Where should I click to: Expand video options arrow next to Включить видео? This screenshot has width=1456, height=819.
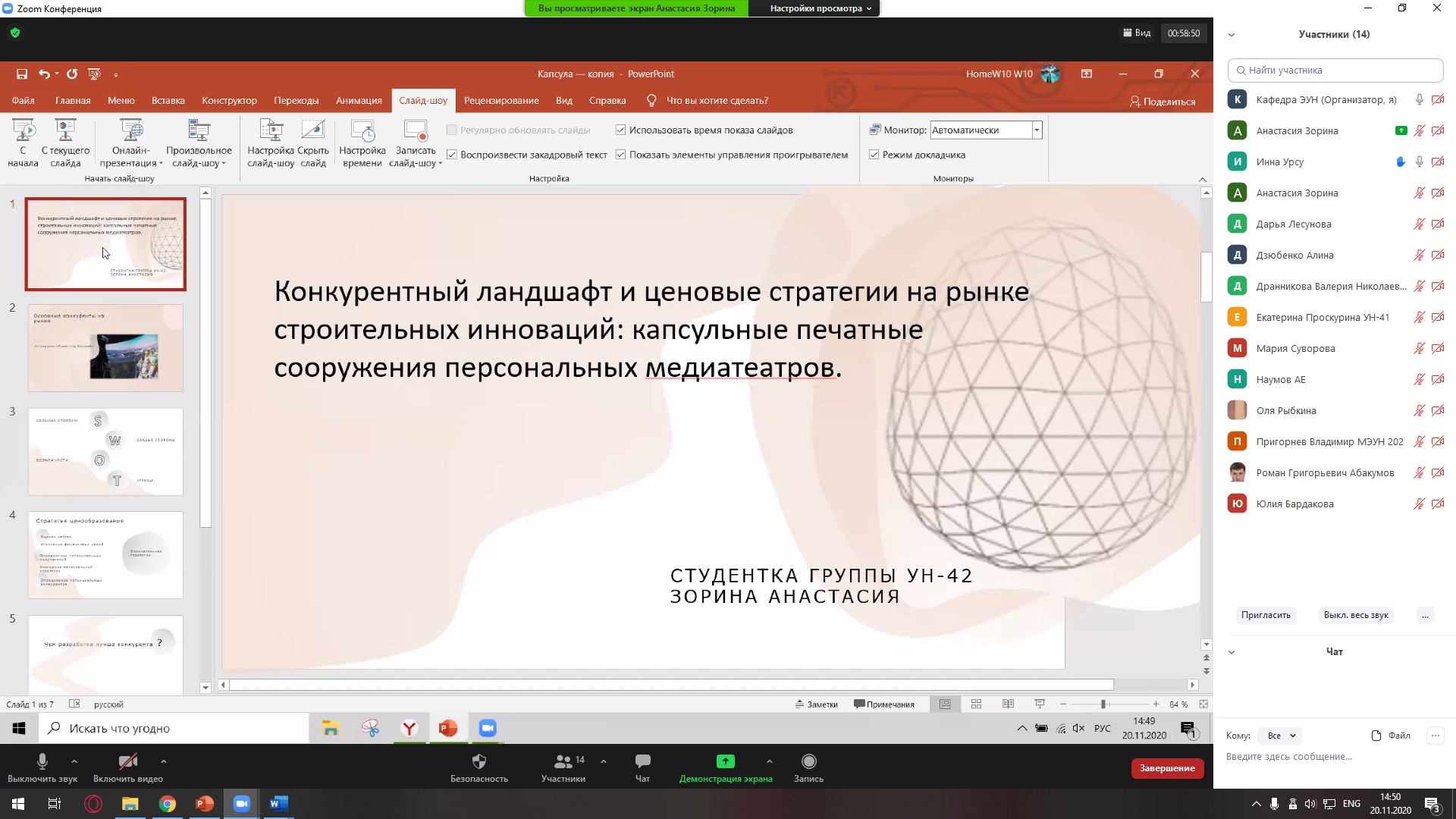(164, 761)
